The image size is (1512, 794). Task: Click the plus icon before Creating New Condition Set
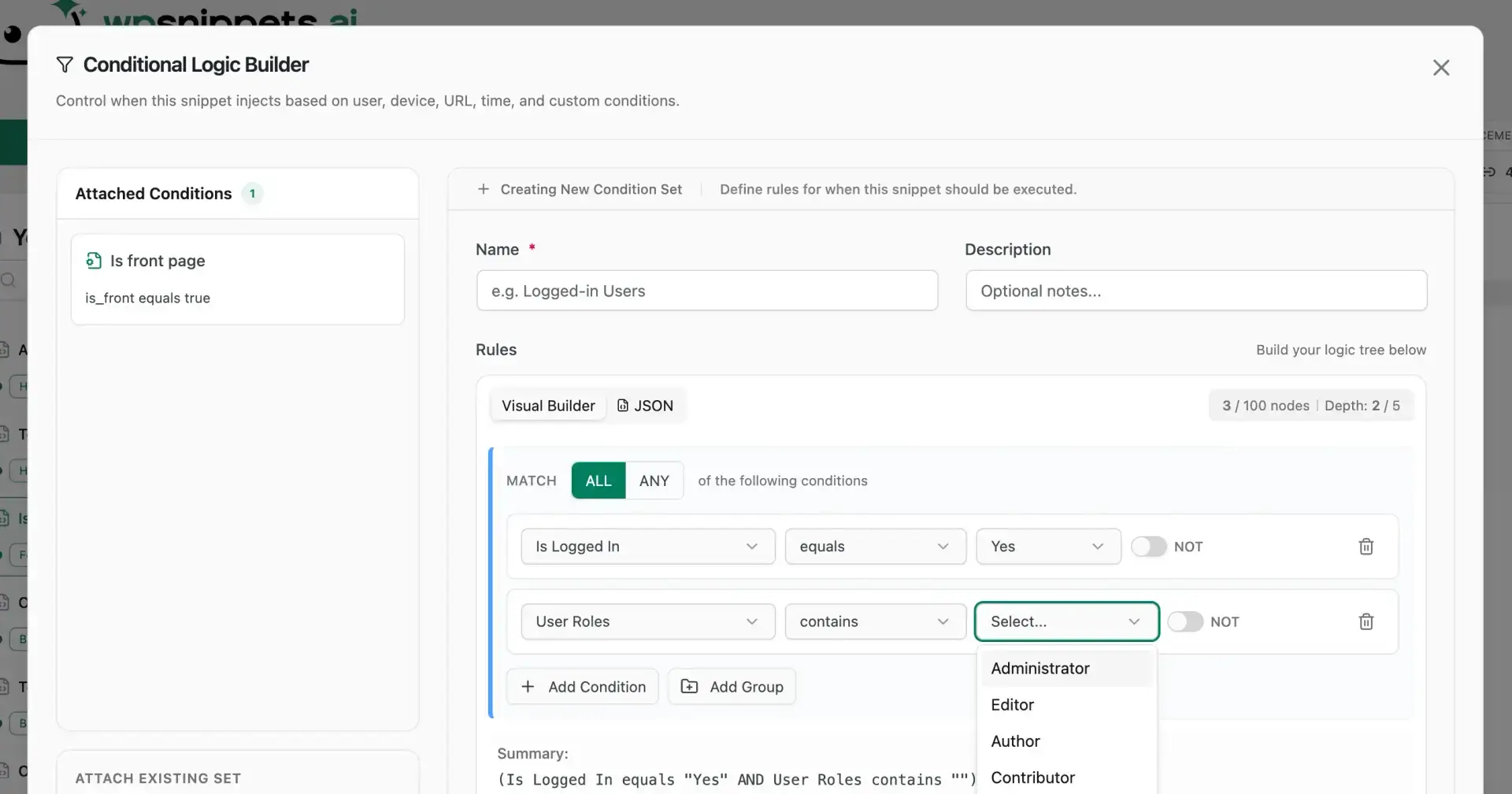(x=483, y=189)
